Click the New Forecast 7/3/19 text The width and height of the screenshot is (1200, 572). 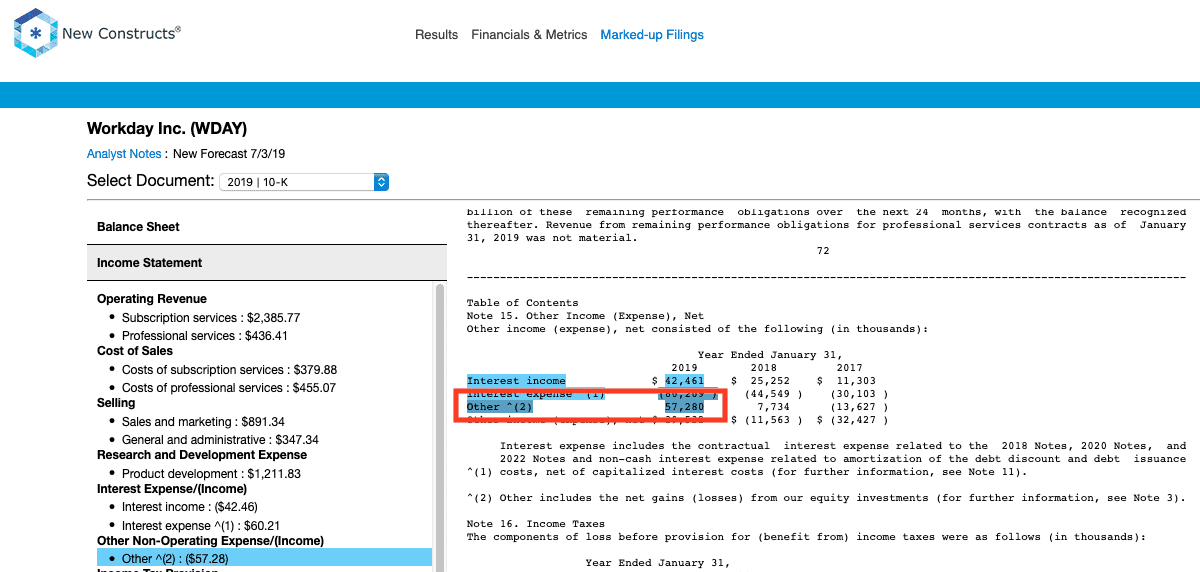point(229,154)
